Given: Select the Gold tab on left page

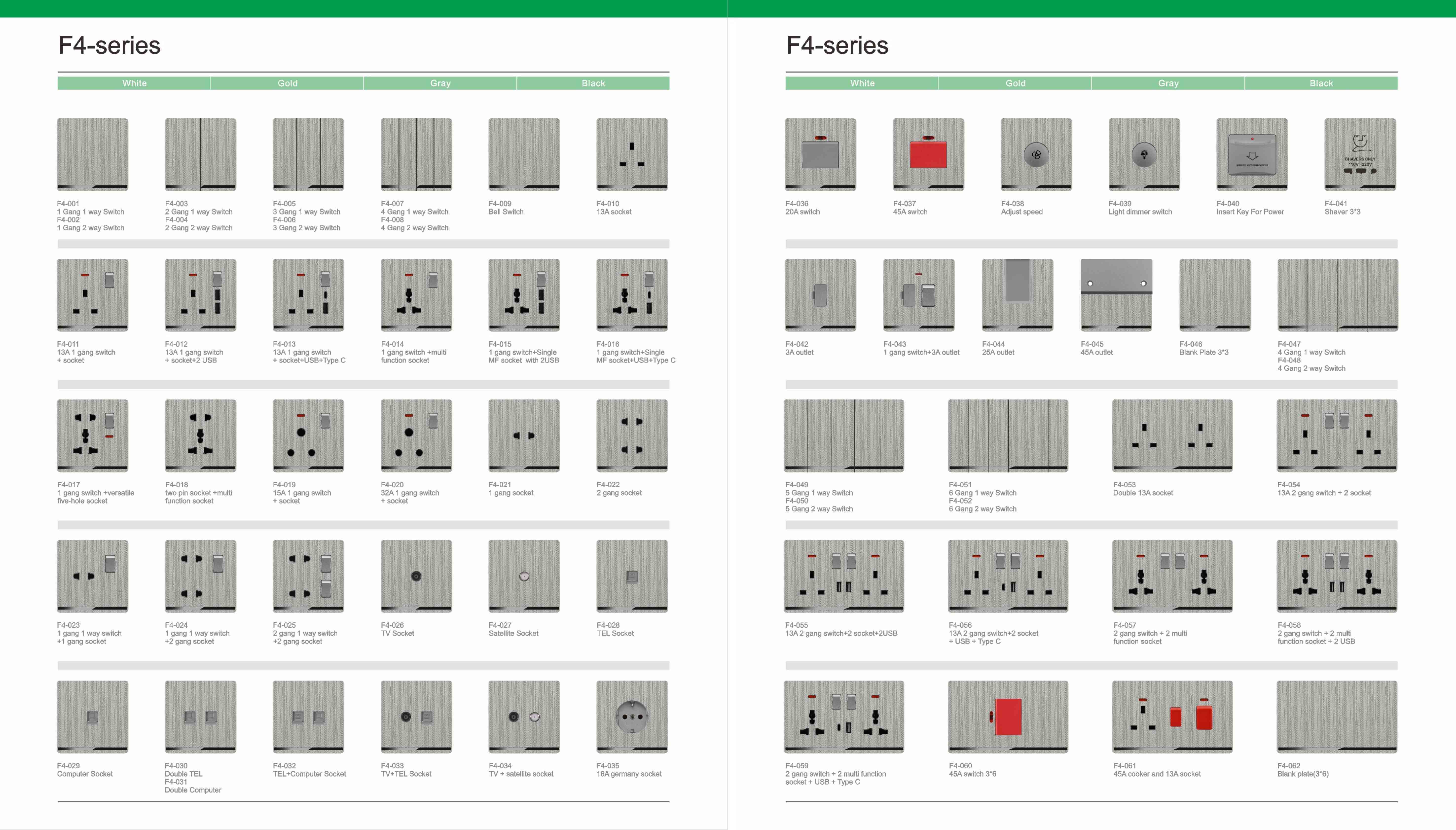Looking at the screenshot, I should [x=287, y=83].
